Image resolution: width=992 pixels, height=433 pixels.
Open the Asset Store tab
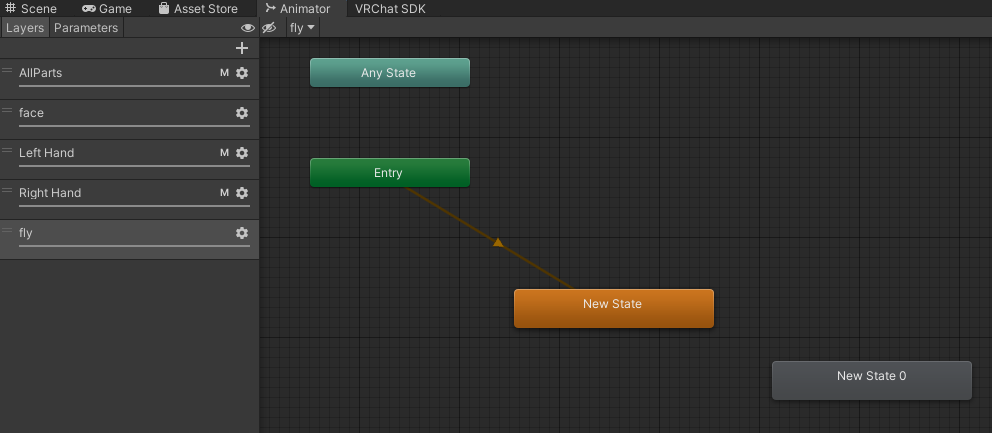198,9
